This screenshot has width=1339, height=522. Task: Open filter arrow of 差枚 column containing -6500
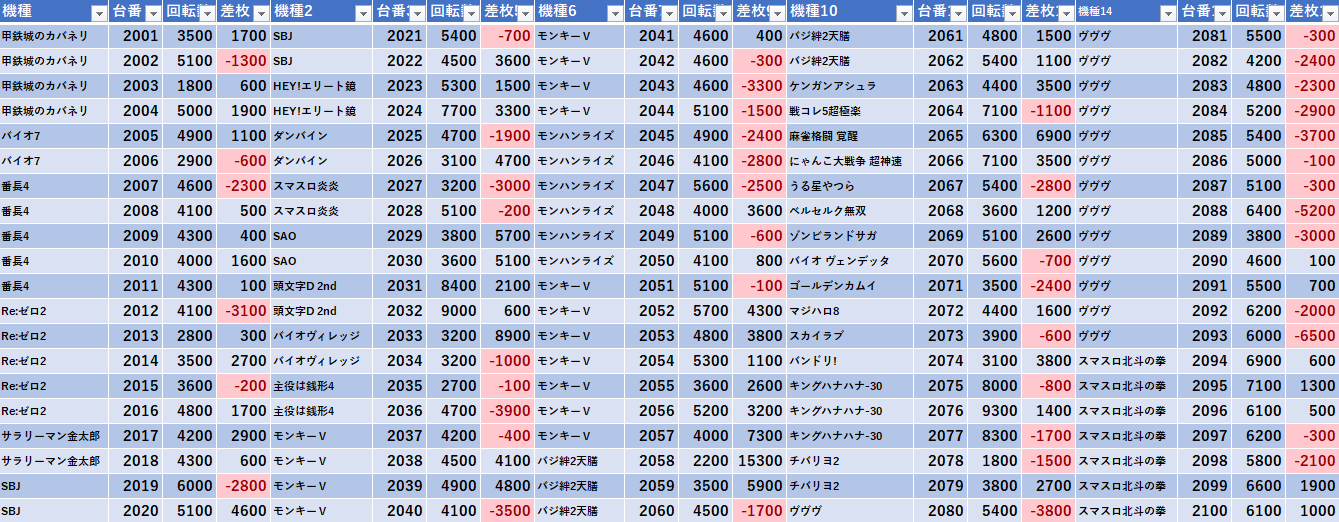1329,13
